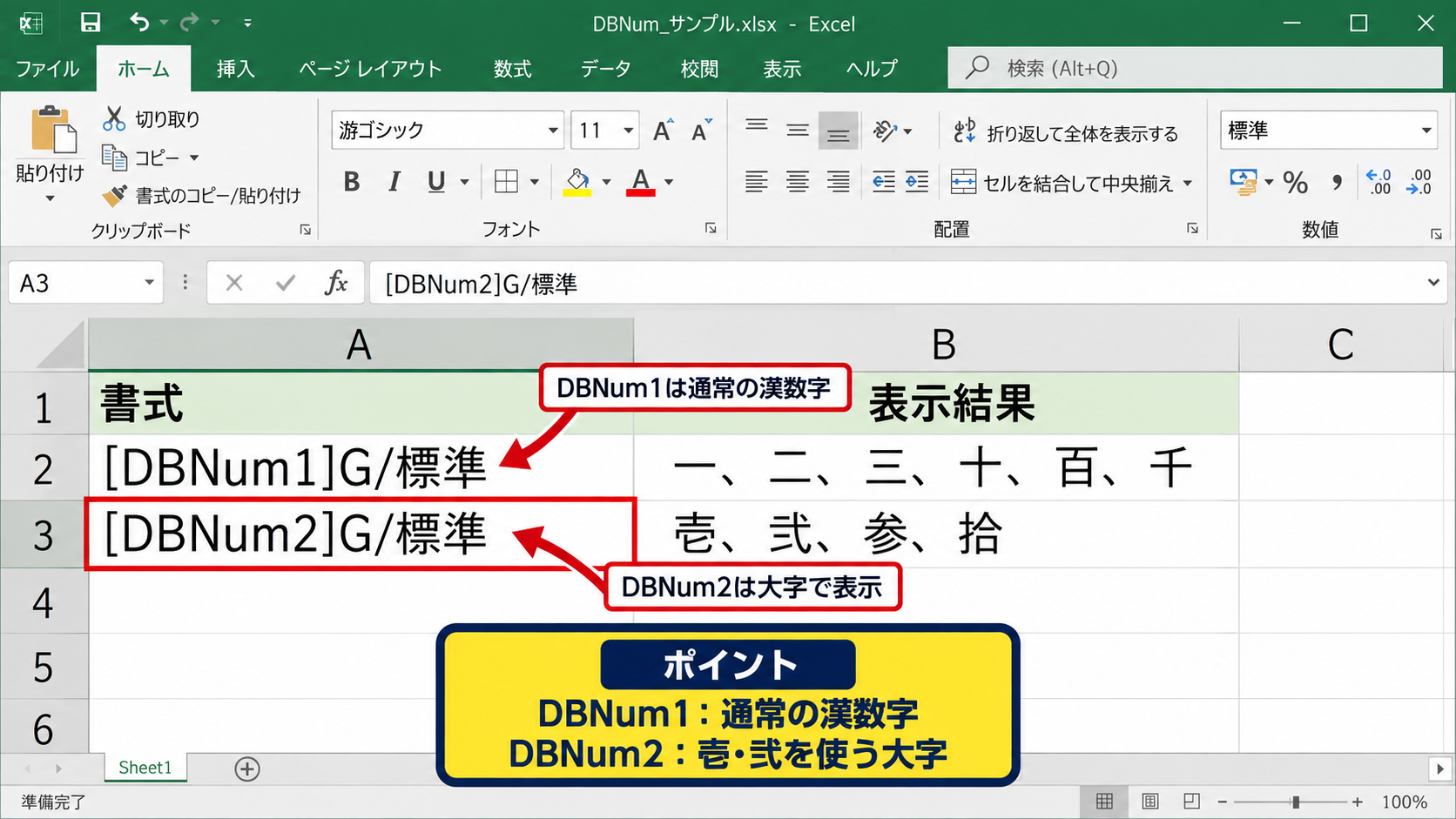Click Cut (切り取り) scissors button
Viewport: 1456px width, 819px height.
[x=152, y=119]
